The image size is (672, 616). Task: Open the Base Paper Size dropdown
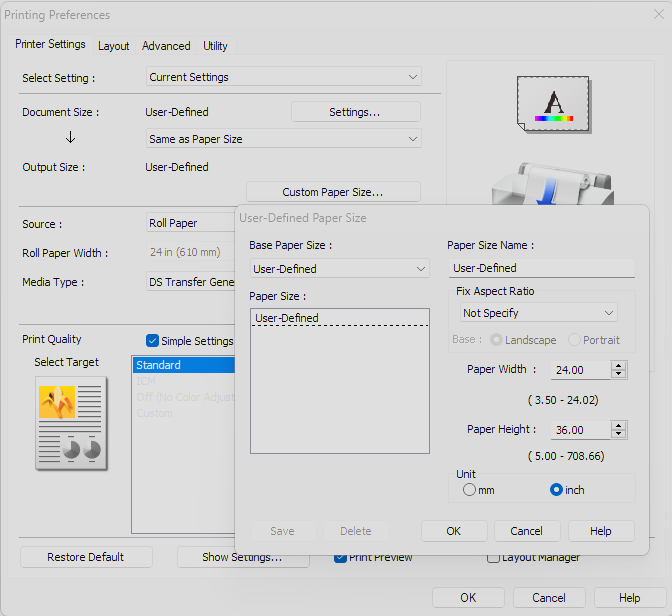point(339,269)
